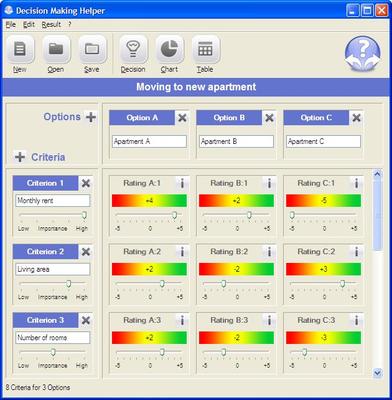Open info for Rating C:1
Image resolution: width=392 pixels, height=400 pixels.
pos(356,183)
